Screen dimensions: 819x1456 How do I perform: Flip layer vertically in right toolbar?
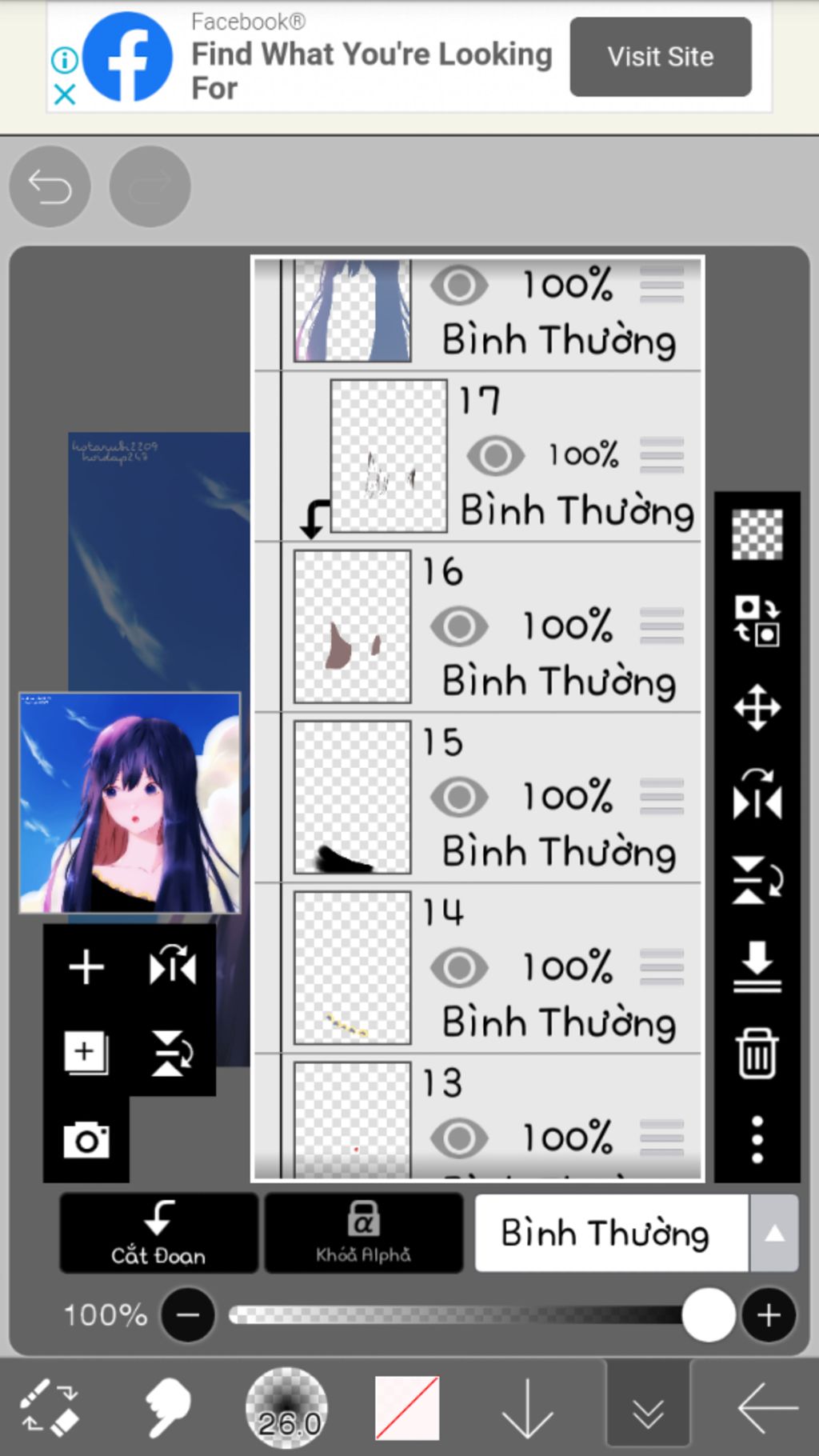click(757, 880)
